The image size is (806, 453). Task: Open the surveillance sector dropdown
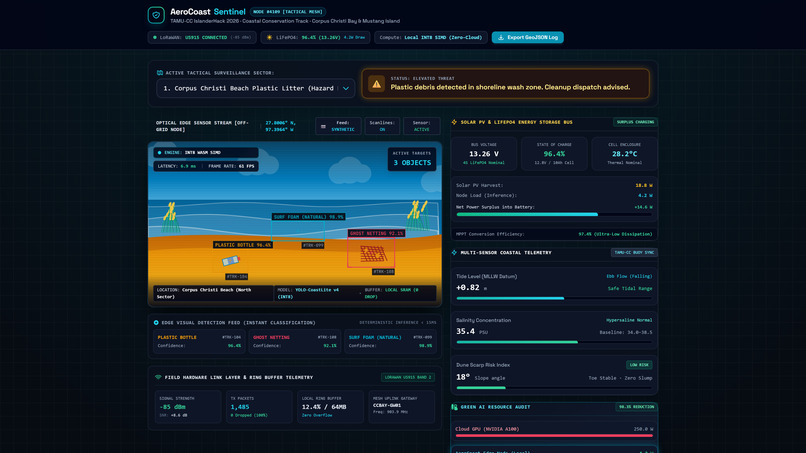coord(255,88)
